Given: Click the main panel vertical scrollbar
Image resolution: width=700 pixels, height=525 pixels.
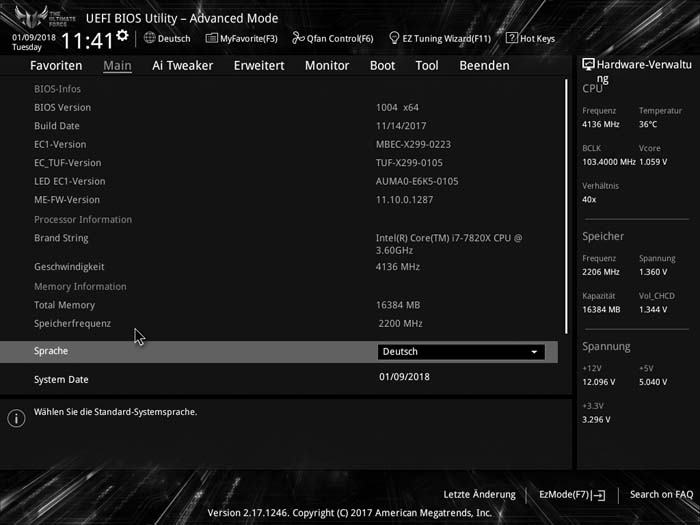Looking at the screenshot, I should (566, 206).
